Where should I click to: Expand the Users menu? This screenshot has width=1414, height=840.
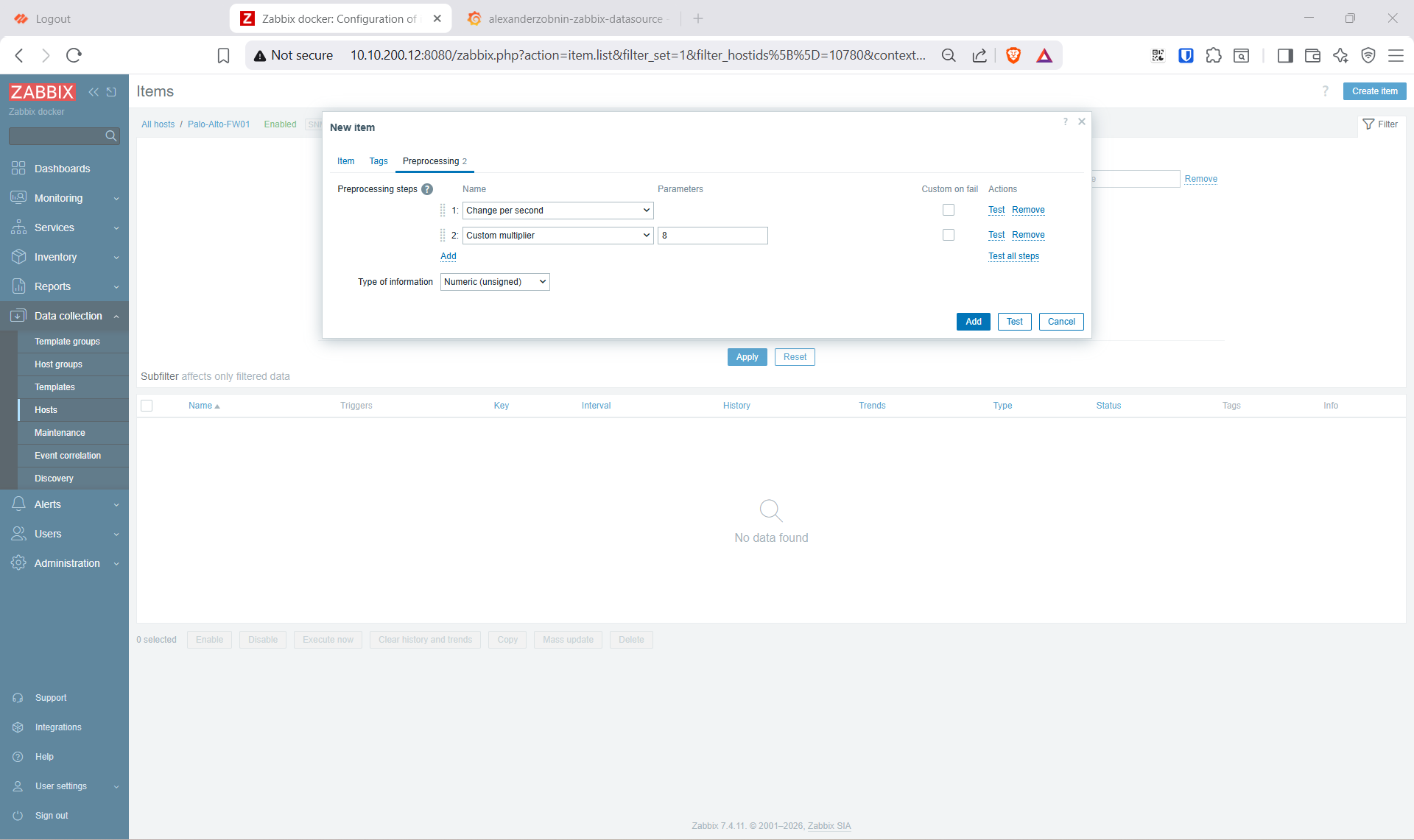click(65, 534)
